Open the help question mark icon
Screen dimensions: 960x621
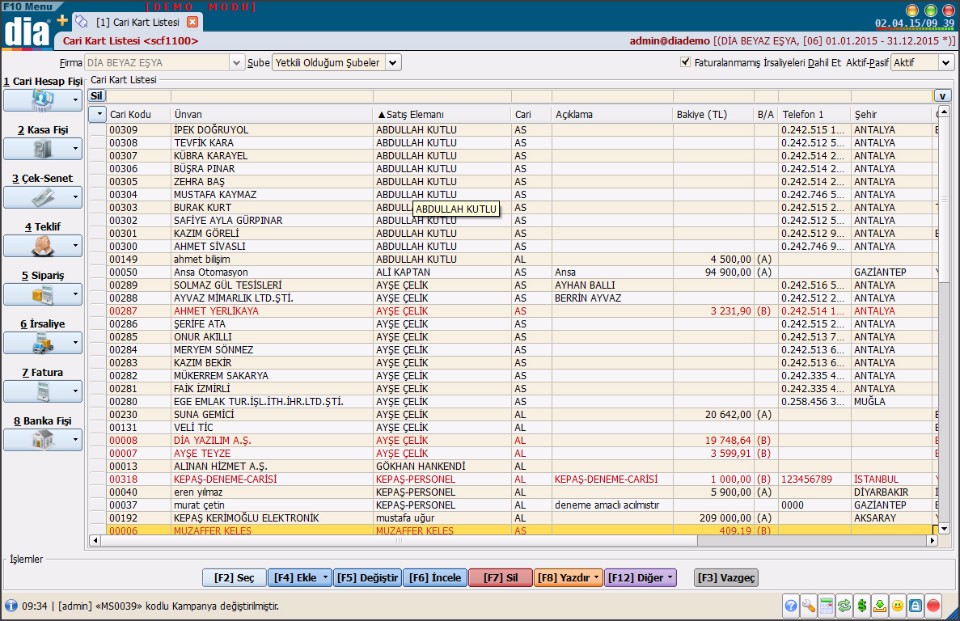790,606
